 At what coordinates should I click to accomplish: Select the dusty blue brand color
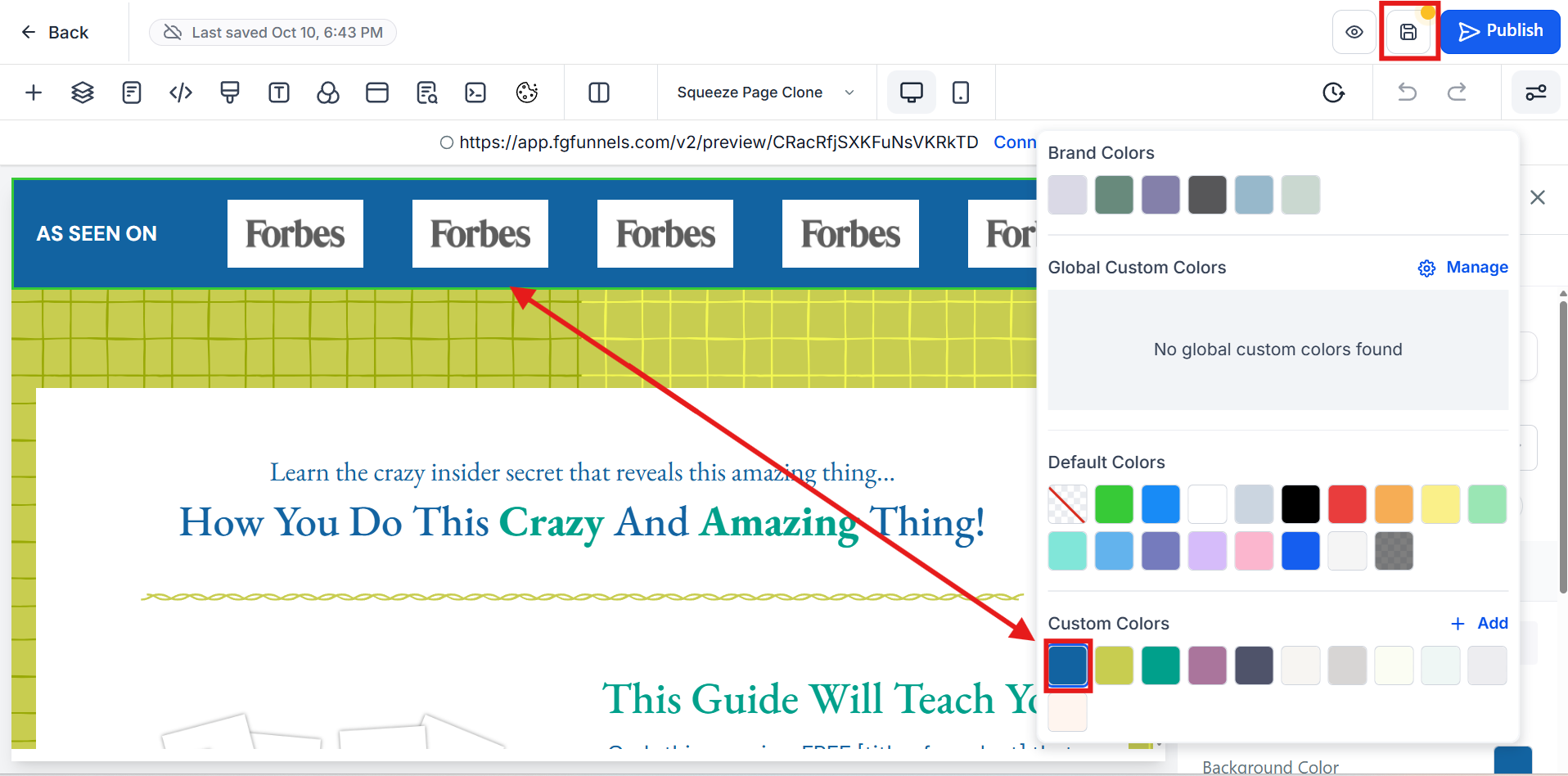(x=1255, y=195)
